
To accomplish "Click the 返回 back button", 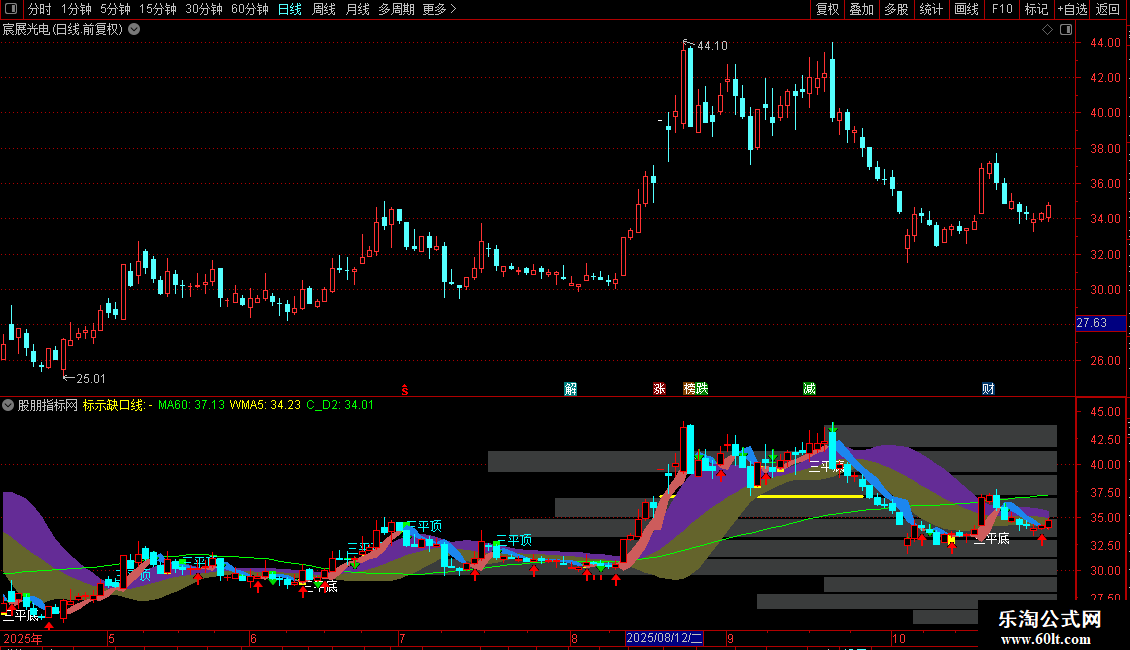I will (x=1108, y=9).
